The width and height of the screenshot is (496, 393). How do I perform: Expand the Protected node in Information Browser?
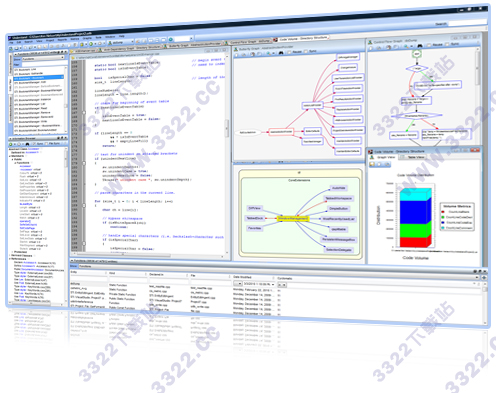(13, 252)
